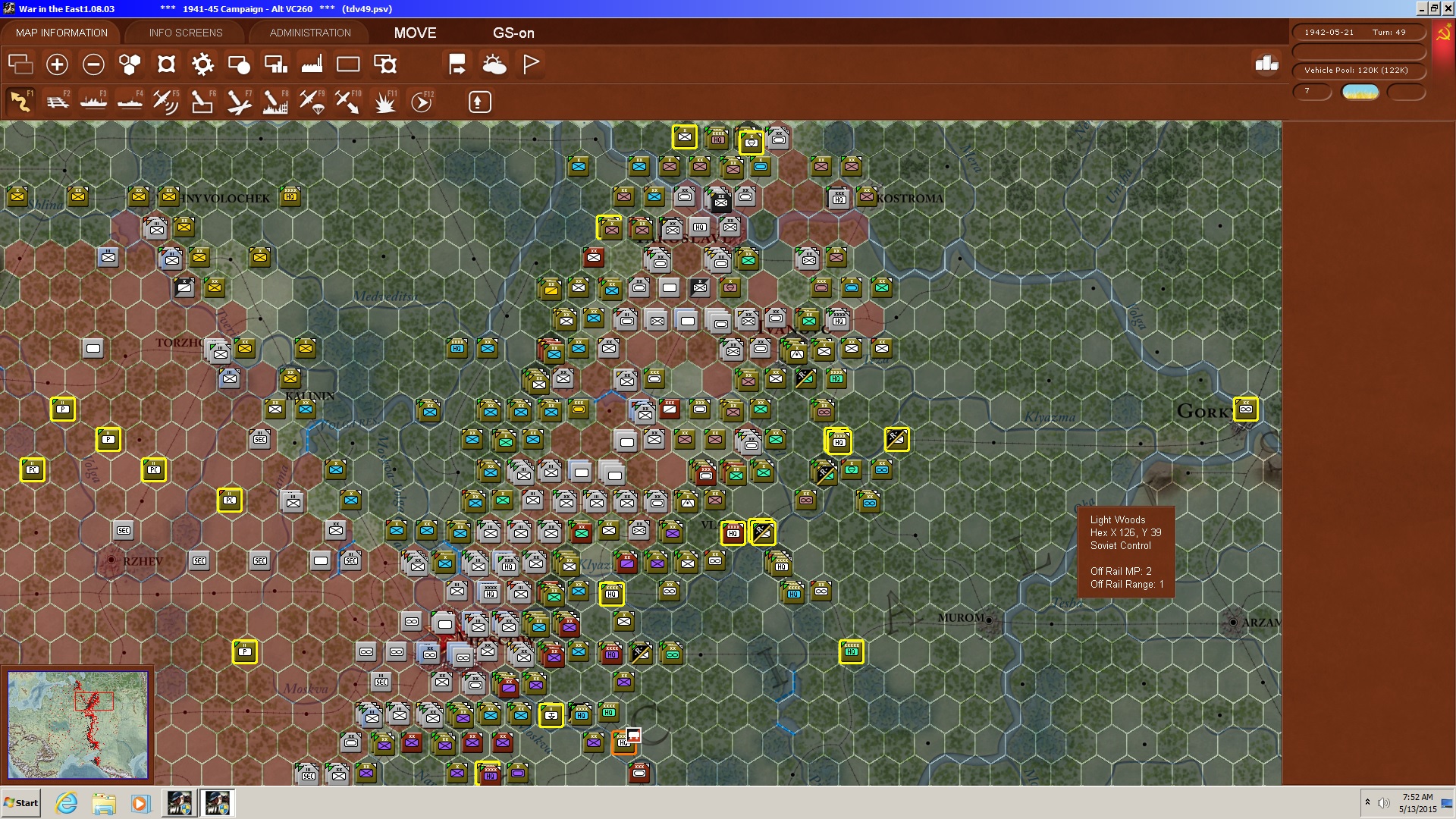The image size is (1456, 819).
Task: Select the highlighted HQ unit near Vladimir
Action: (x=733, y=532)
